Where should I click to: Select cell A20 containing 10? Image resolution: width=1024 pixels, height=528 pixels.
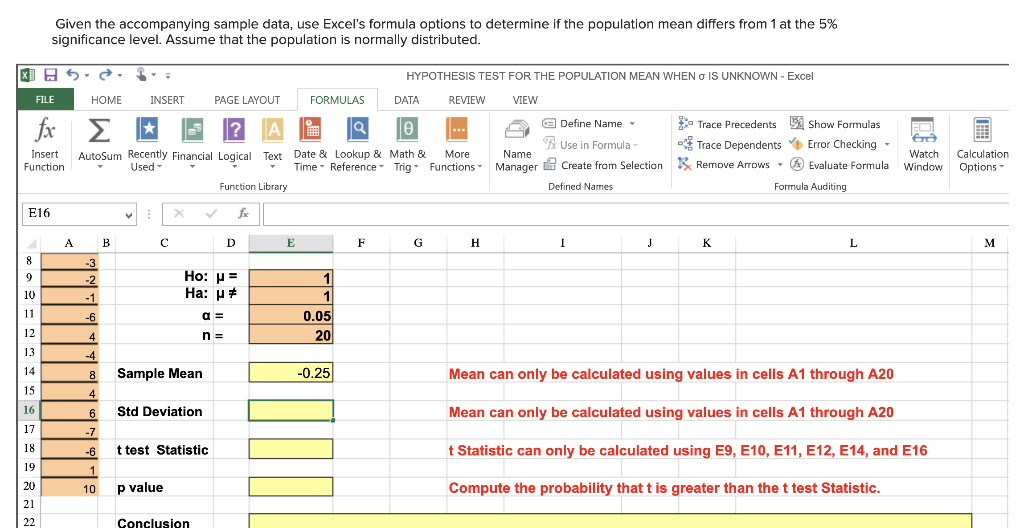click(x=69, y=487)
